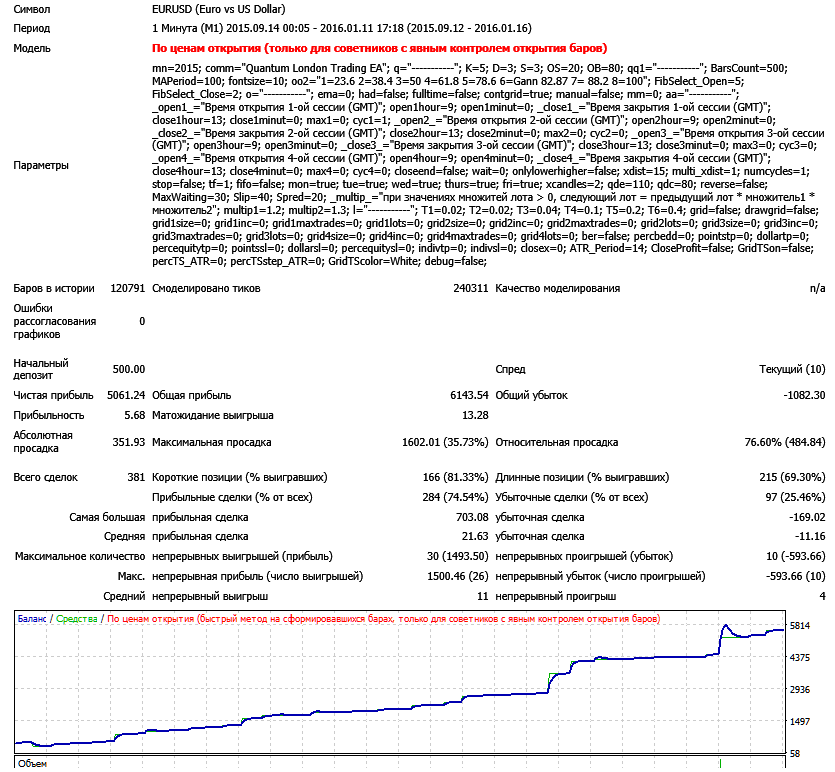Click the 'Спред' label

510,369
